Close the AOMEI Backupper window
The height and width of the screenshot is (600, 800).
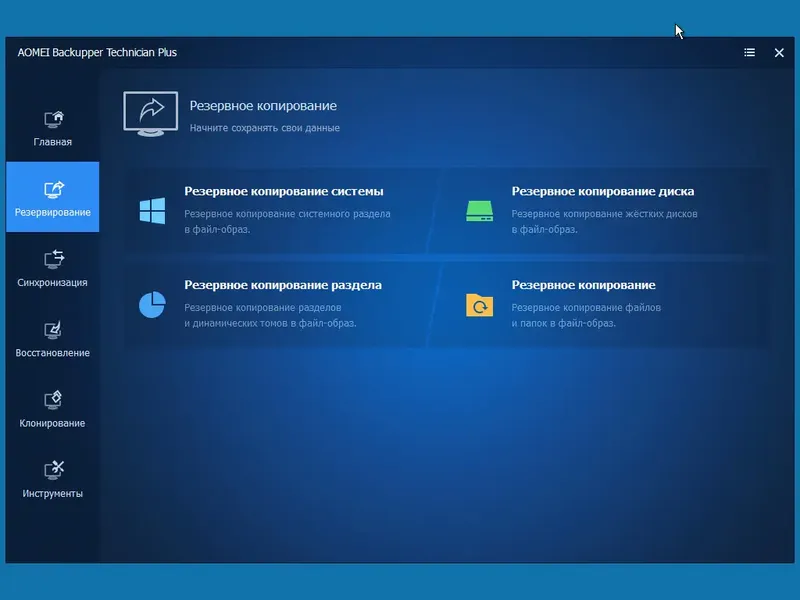(779, 53)
